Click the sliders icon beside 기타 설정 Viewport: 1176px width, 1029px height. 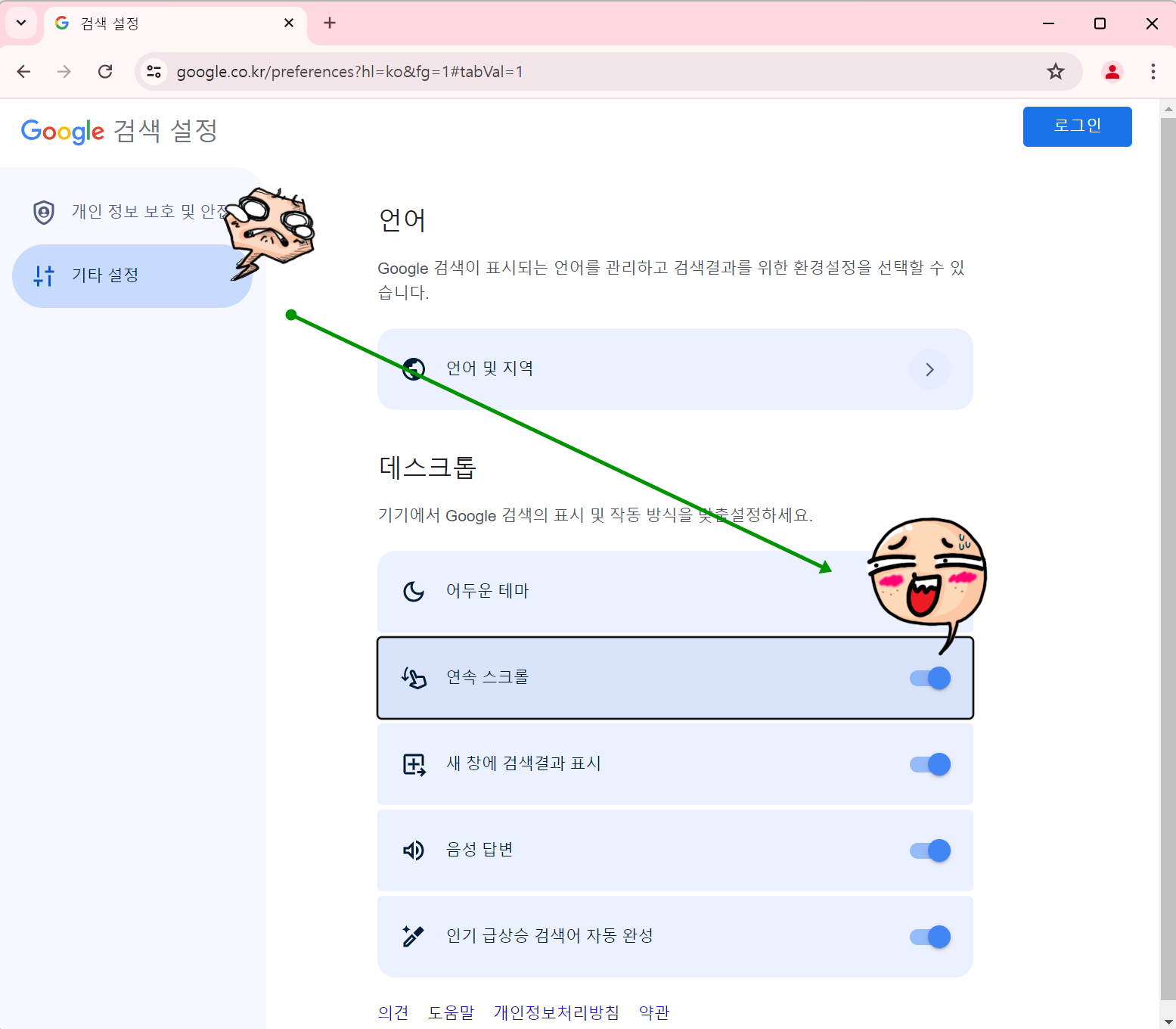point(43,275)
